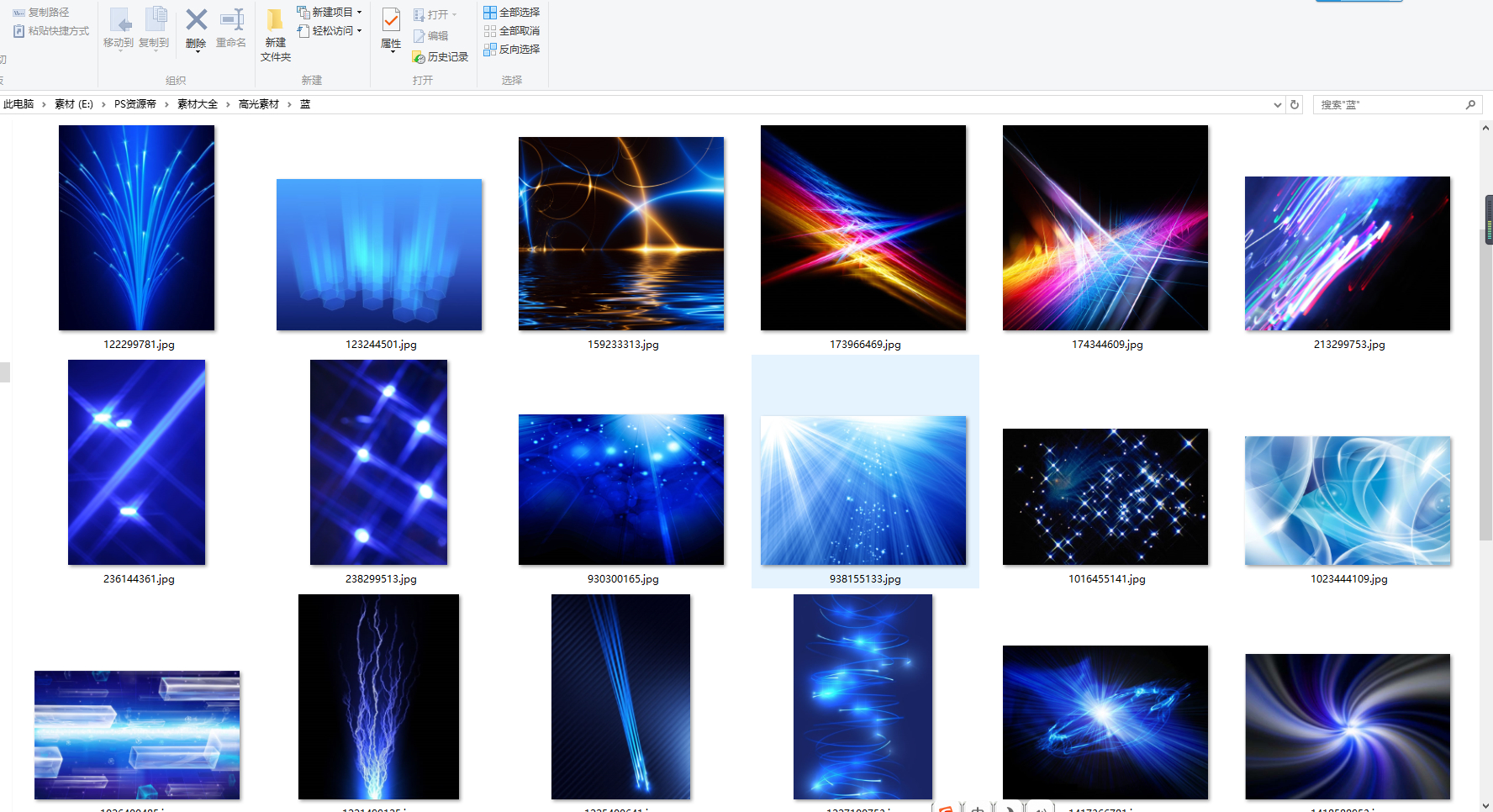Select the 174344609.jpg thumbnail

[x=1105, y=228]
